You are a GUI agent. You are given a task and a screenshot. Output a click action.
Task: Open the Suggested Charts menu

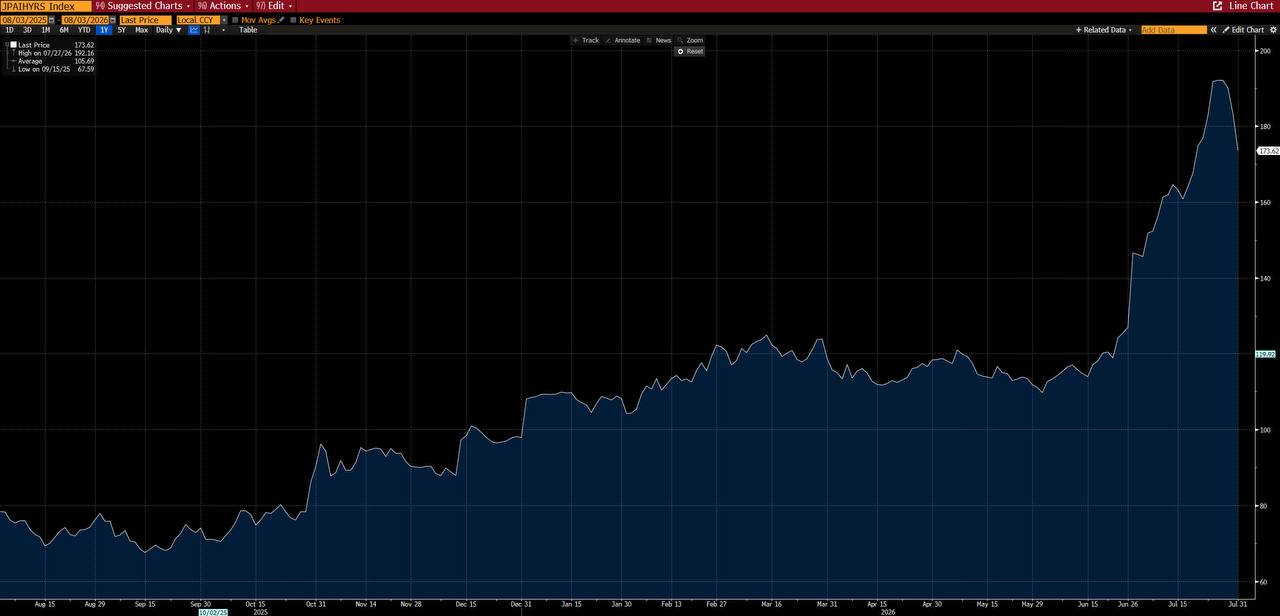pyautogui.click(x=143, y=6)
